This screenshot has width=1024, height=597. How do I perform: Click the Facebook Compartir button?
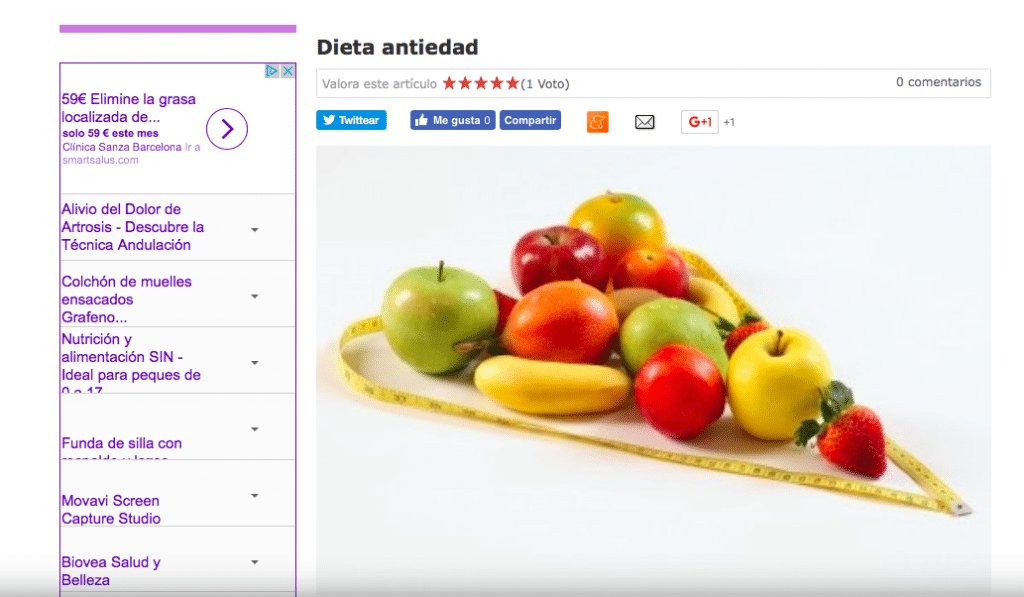point(530,120)
